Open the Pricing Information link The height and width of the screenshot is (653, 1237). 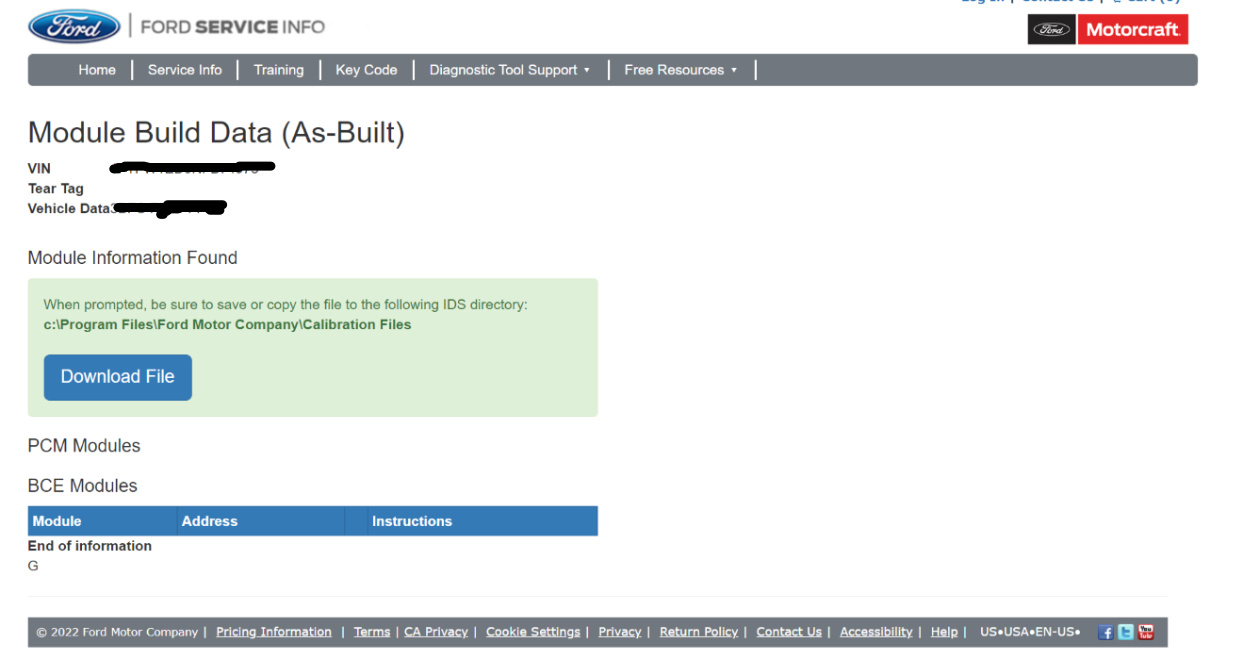(273, 632)
